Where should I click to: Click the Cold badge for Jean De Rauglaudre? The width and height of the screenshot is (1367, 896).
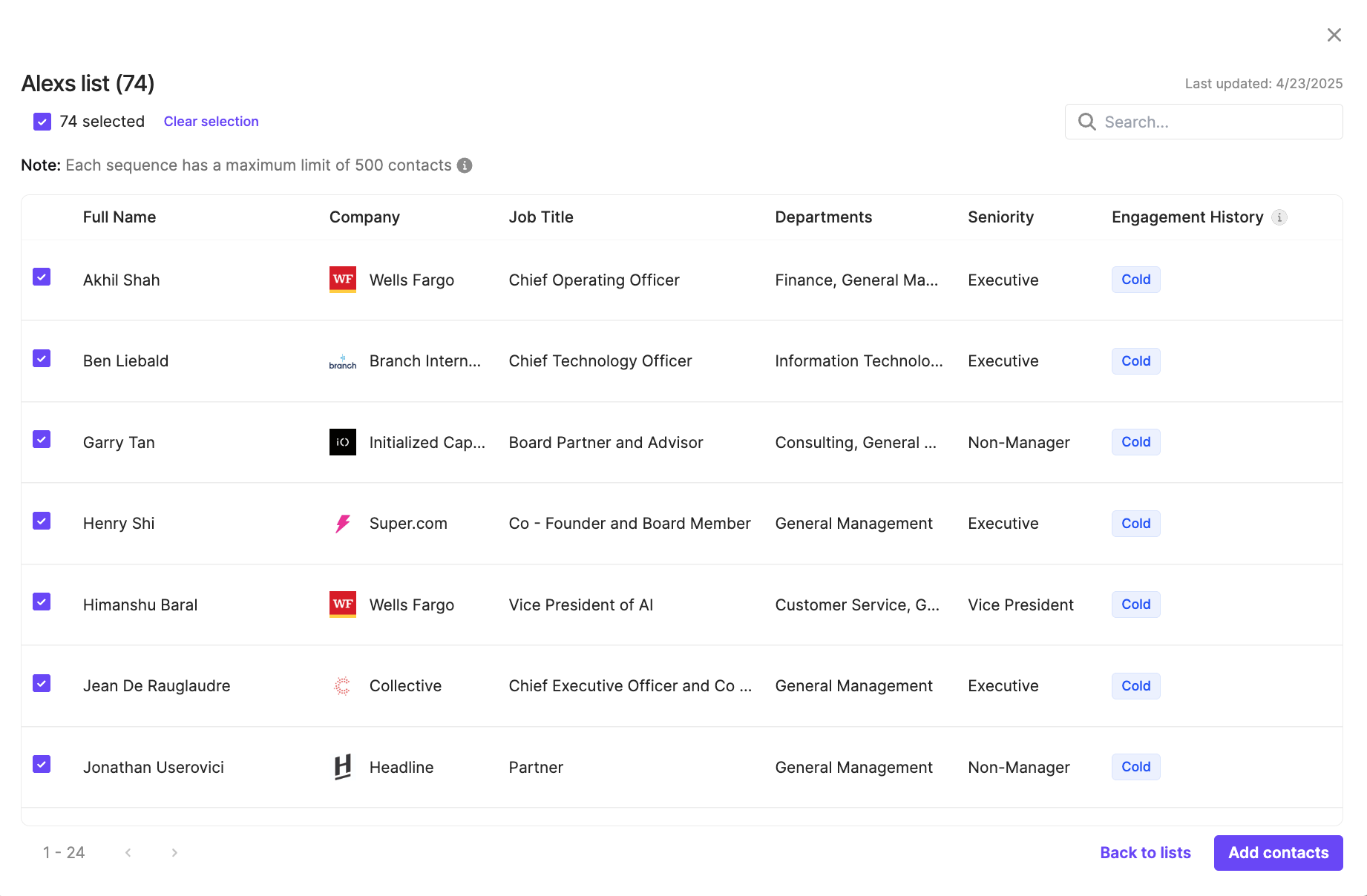pyautogui.click(x=1135, y=686)
